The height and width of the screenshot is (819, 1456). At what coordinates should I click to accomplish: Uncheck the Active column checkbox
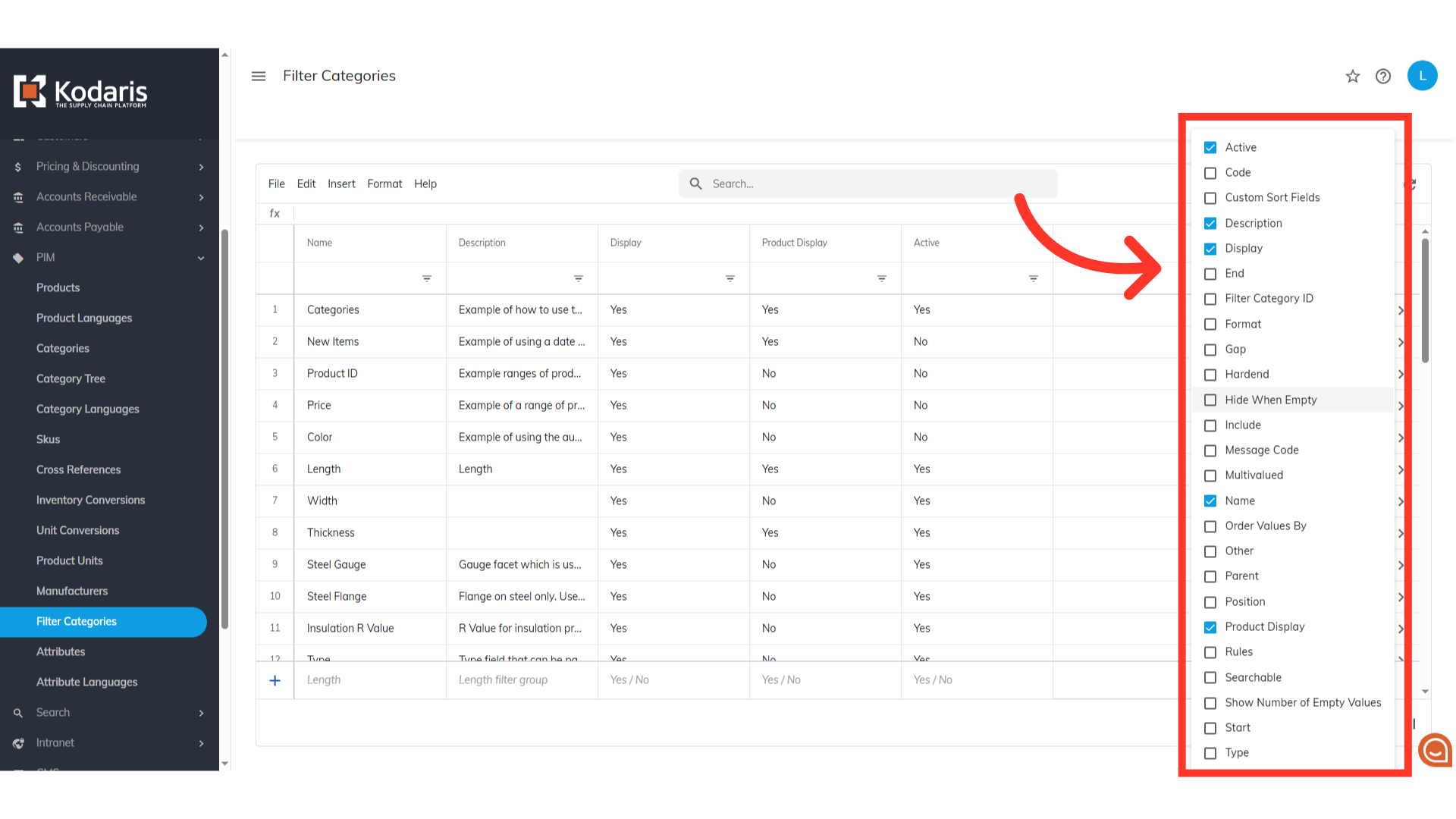point(1210,148)
